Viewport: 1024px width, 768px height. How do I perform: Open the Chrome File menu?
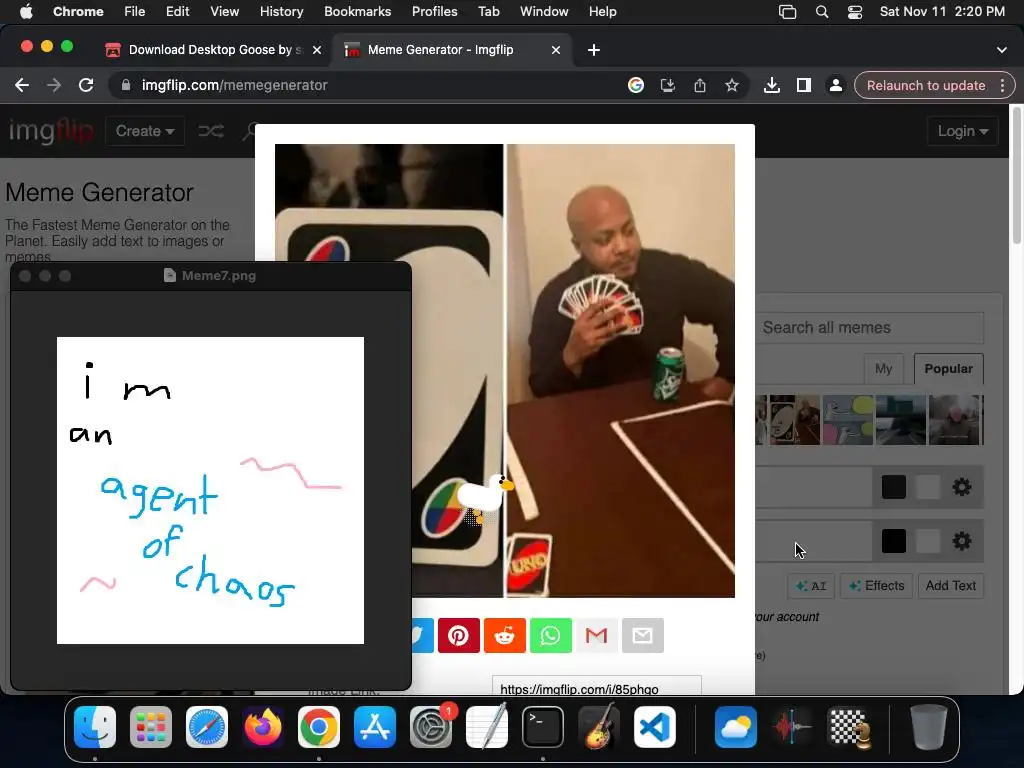coord(135,12)
